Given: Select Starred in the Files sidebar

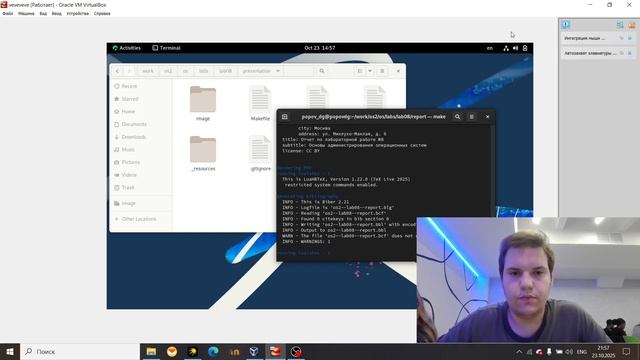Looking at the screenshot, I should pos(141,99).
